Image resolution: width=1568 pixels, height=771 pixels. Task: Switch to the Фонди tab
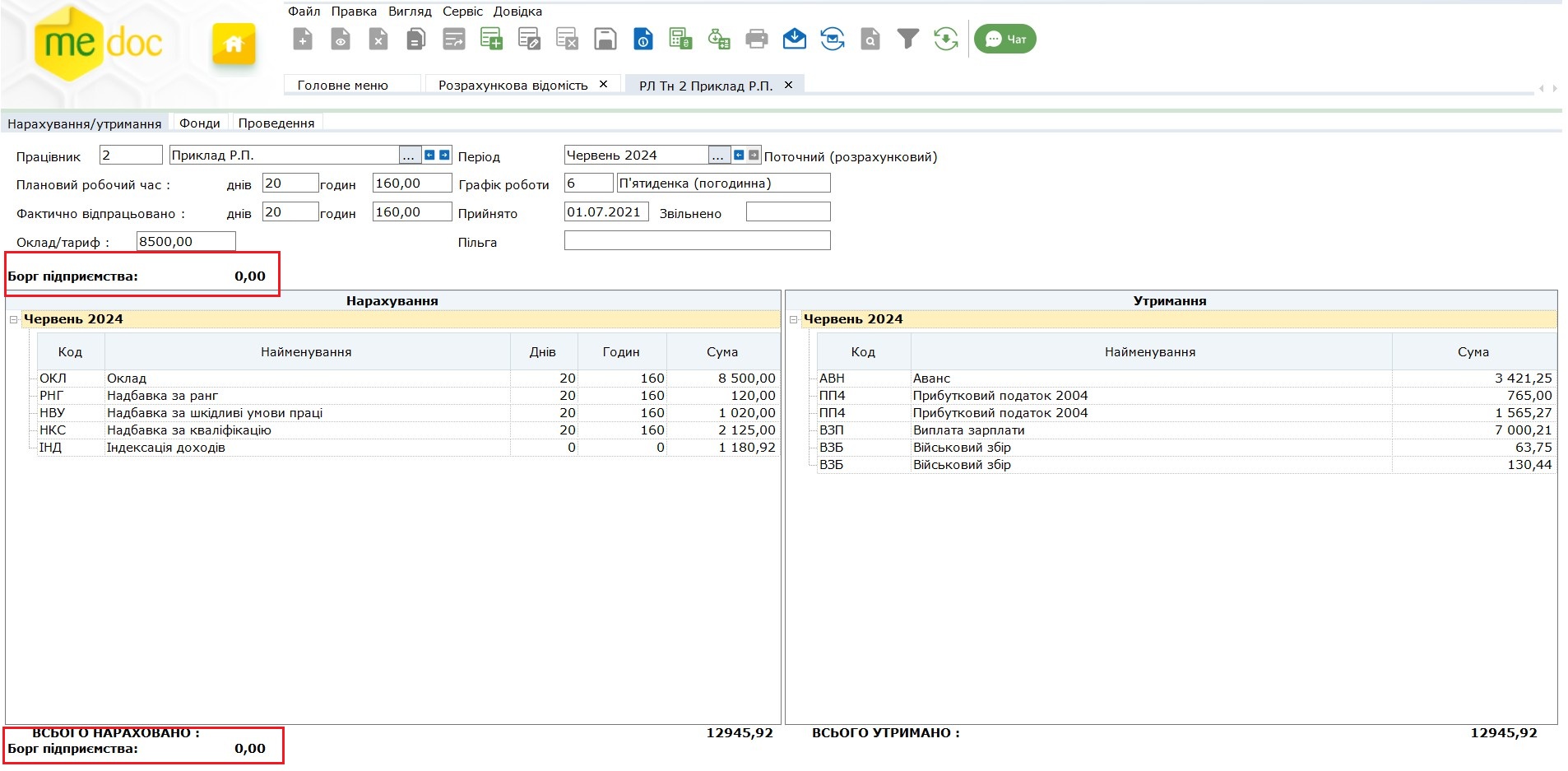tap(200, 123)
